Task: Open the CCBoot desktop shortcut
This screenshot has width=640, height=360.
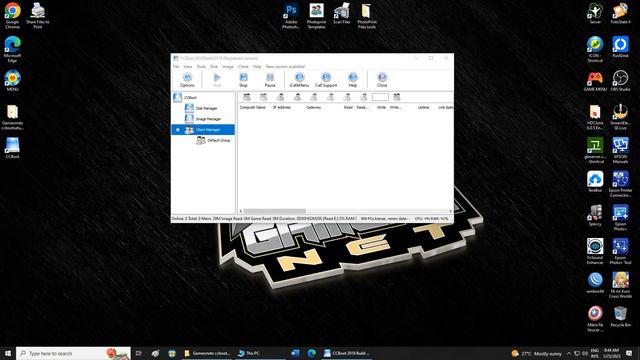Action: click(x=12, y=148)
